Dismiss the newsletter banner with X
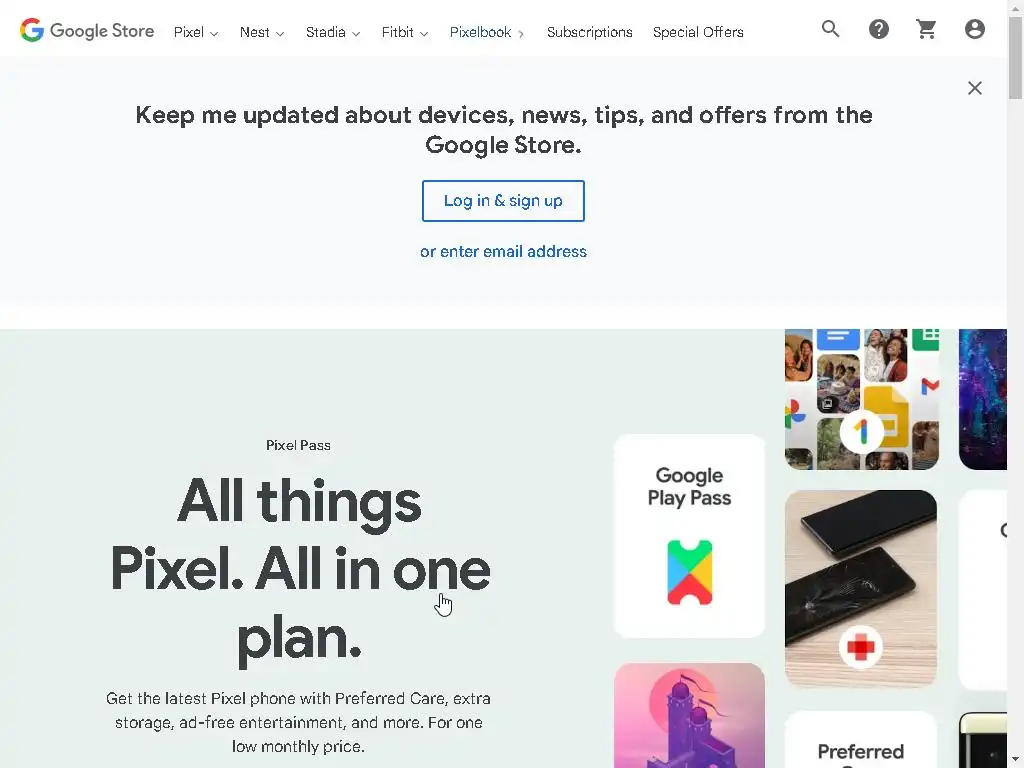Screen dimensions: 1024x768 (x=975, y=88)
